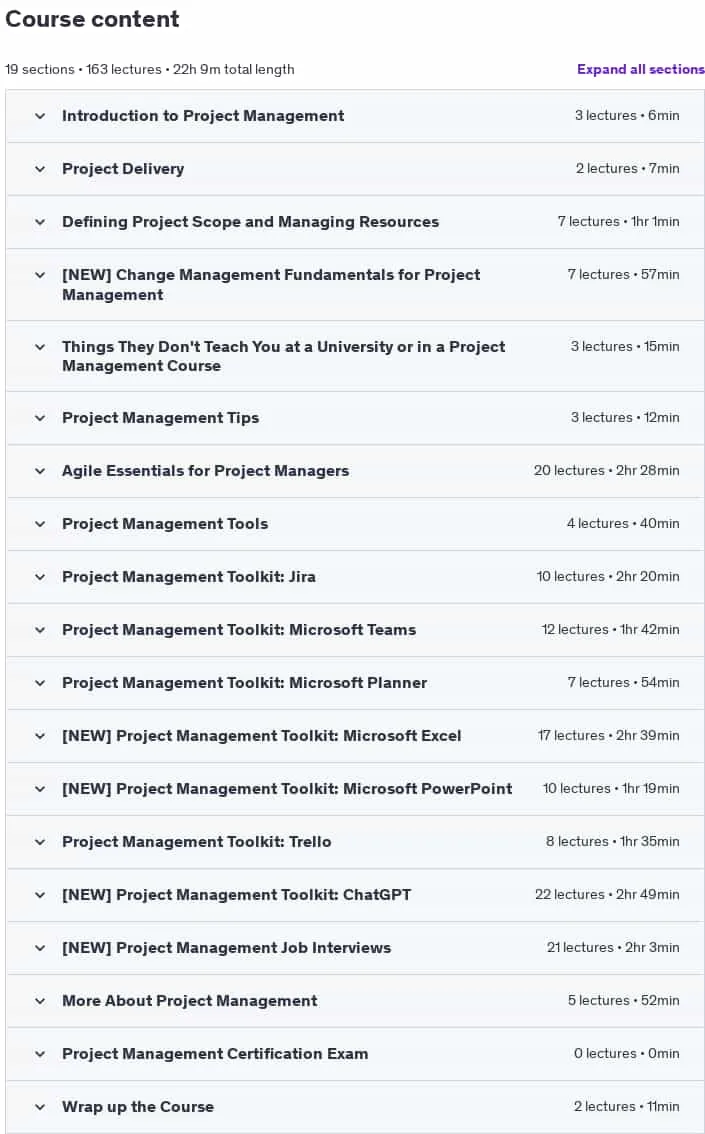Open chevron for Defining Project Scope section
This screenshot has width=705, height=1134.
[40, 222]
